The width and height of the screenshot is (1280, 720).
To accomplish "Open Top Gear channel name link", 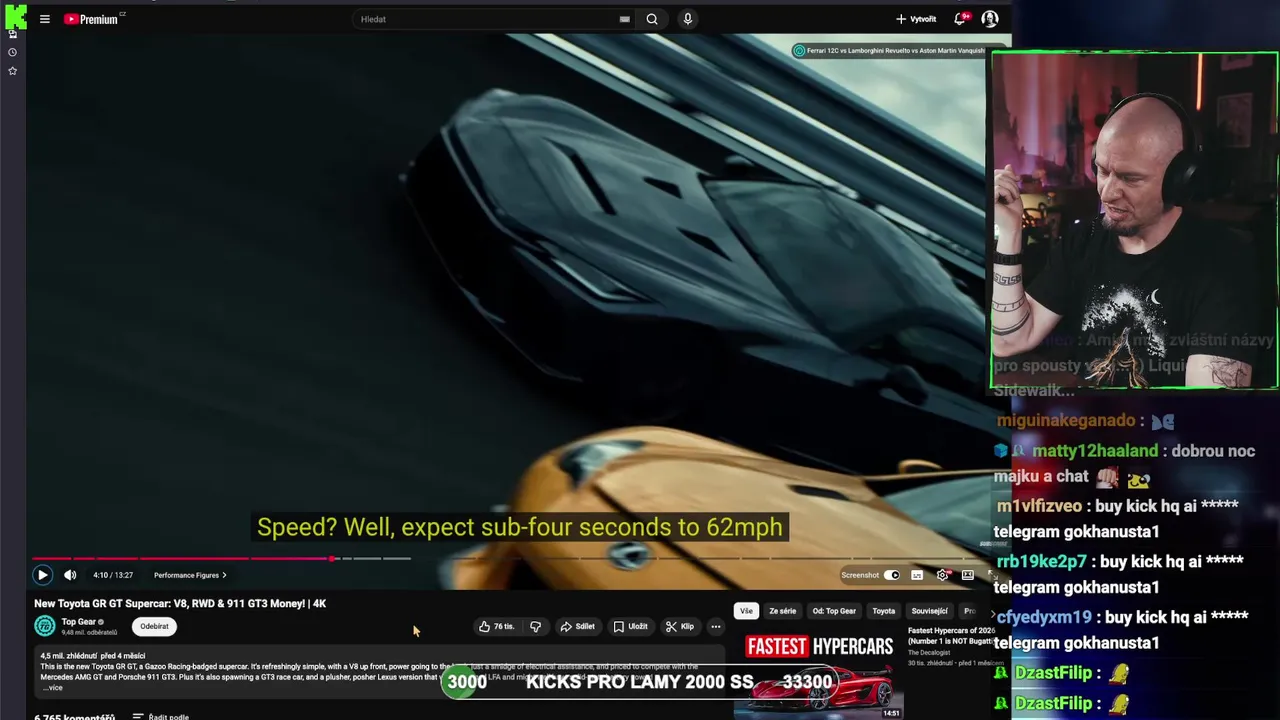I will [x=78, y=621].
